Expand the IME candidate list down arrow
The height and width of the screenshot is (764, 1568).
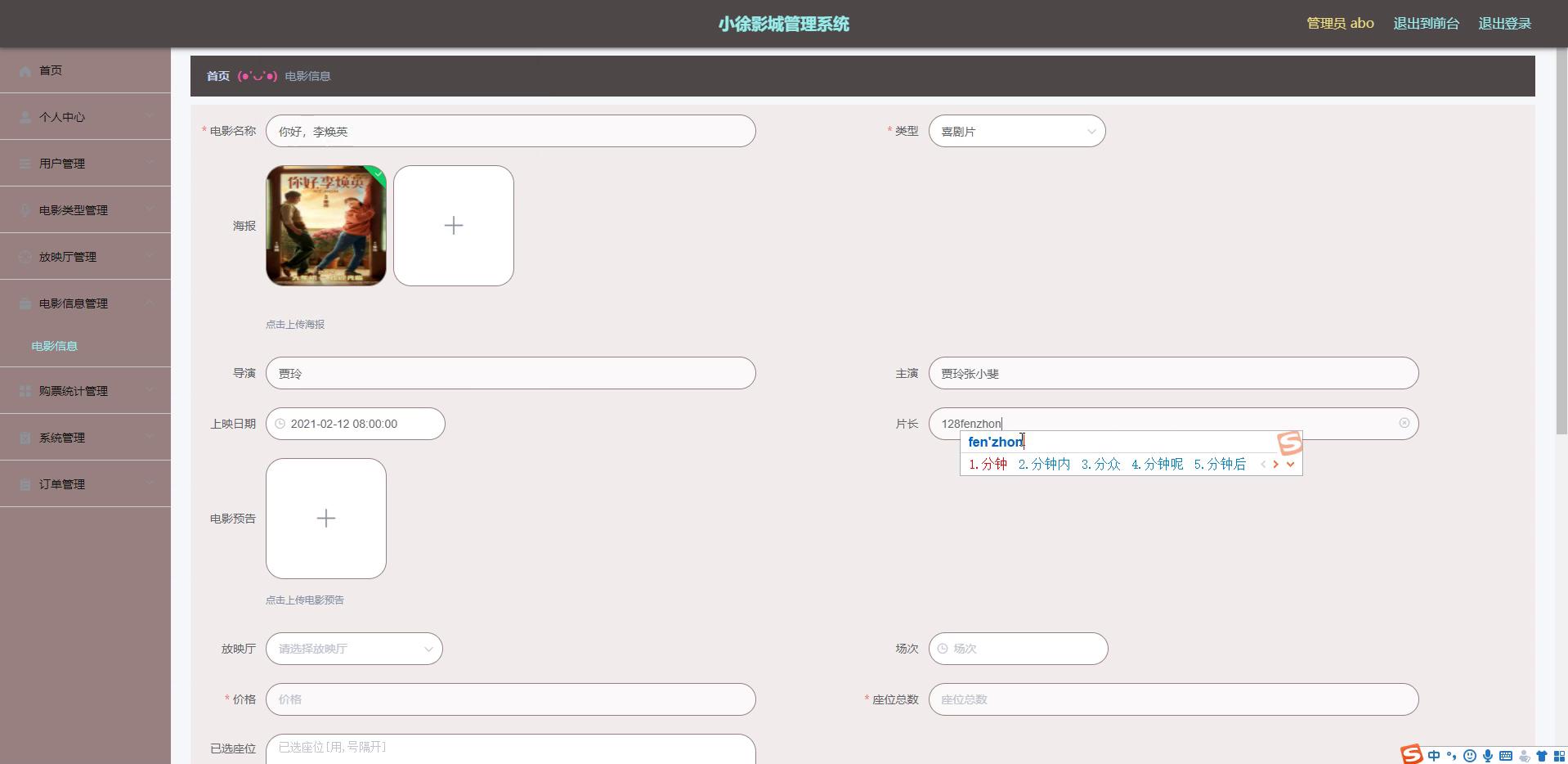click(x=1291, y=465)
